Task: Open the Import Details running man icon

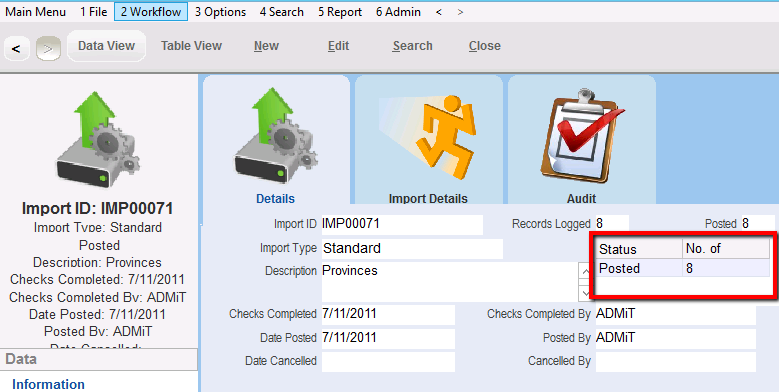Action: (x=428, y=138)
